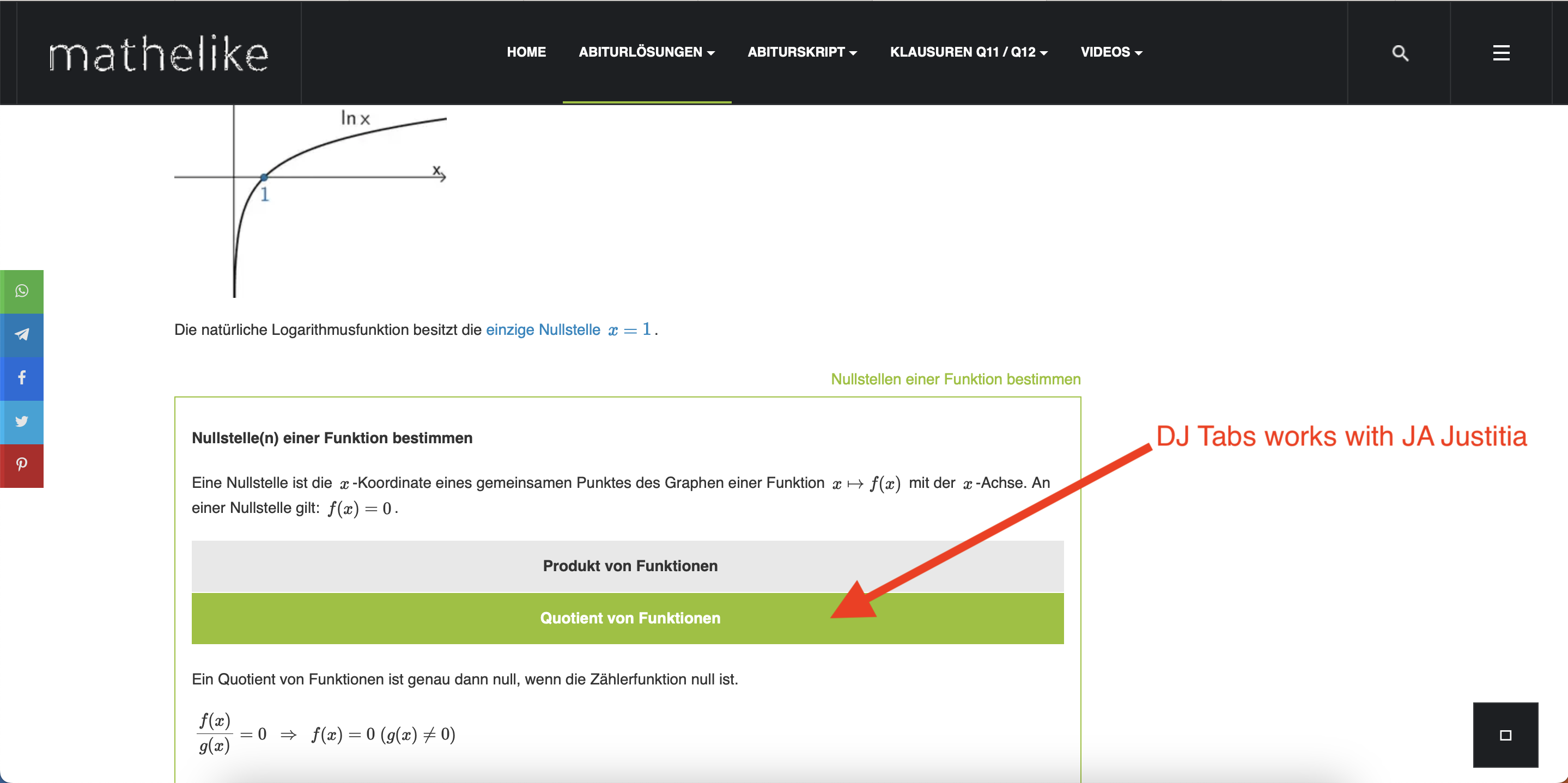Expand the Abiturskript dropdown menu
The width and height of the screenshot is (1568, 783).
pyautogui.click(x=801, y=52)
